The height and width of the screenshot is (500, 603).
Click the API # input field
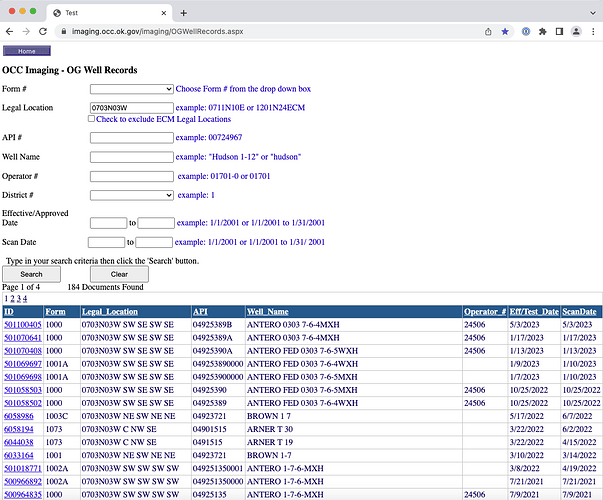point(132,137)
